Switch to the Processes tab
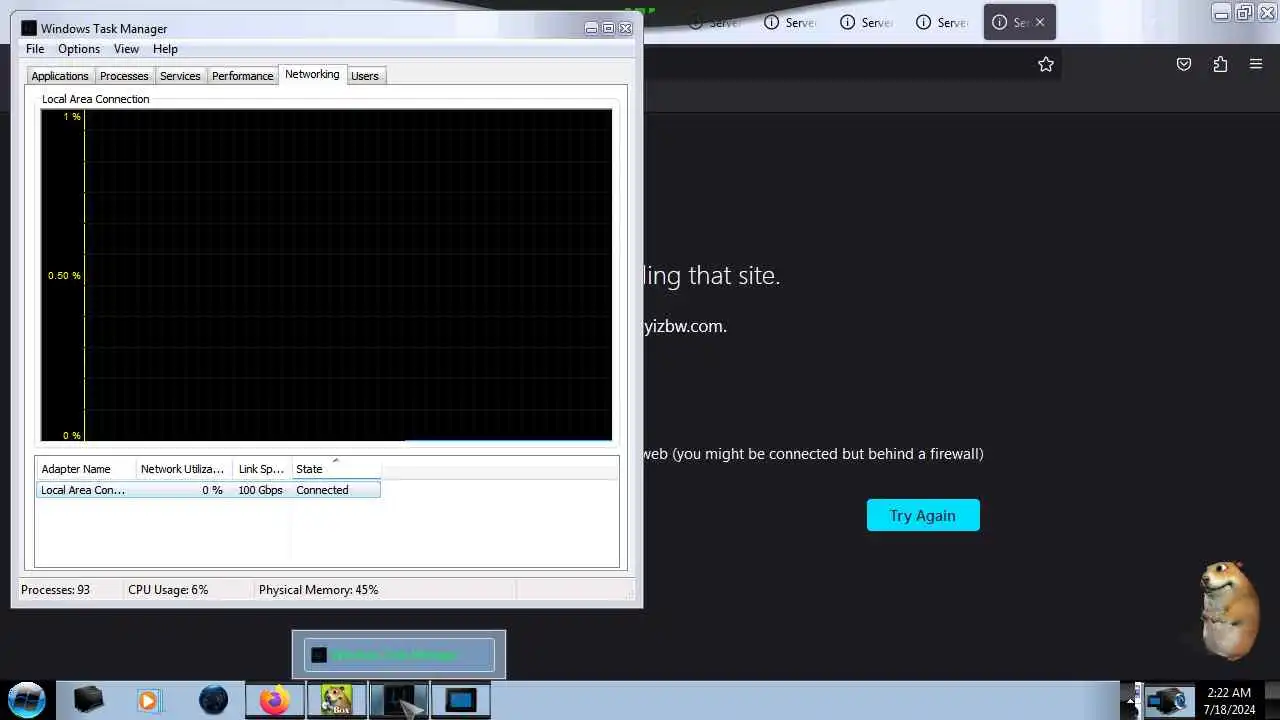Image resolution: width=1280 pixels, height=720 pixels. pos(124,76)
